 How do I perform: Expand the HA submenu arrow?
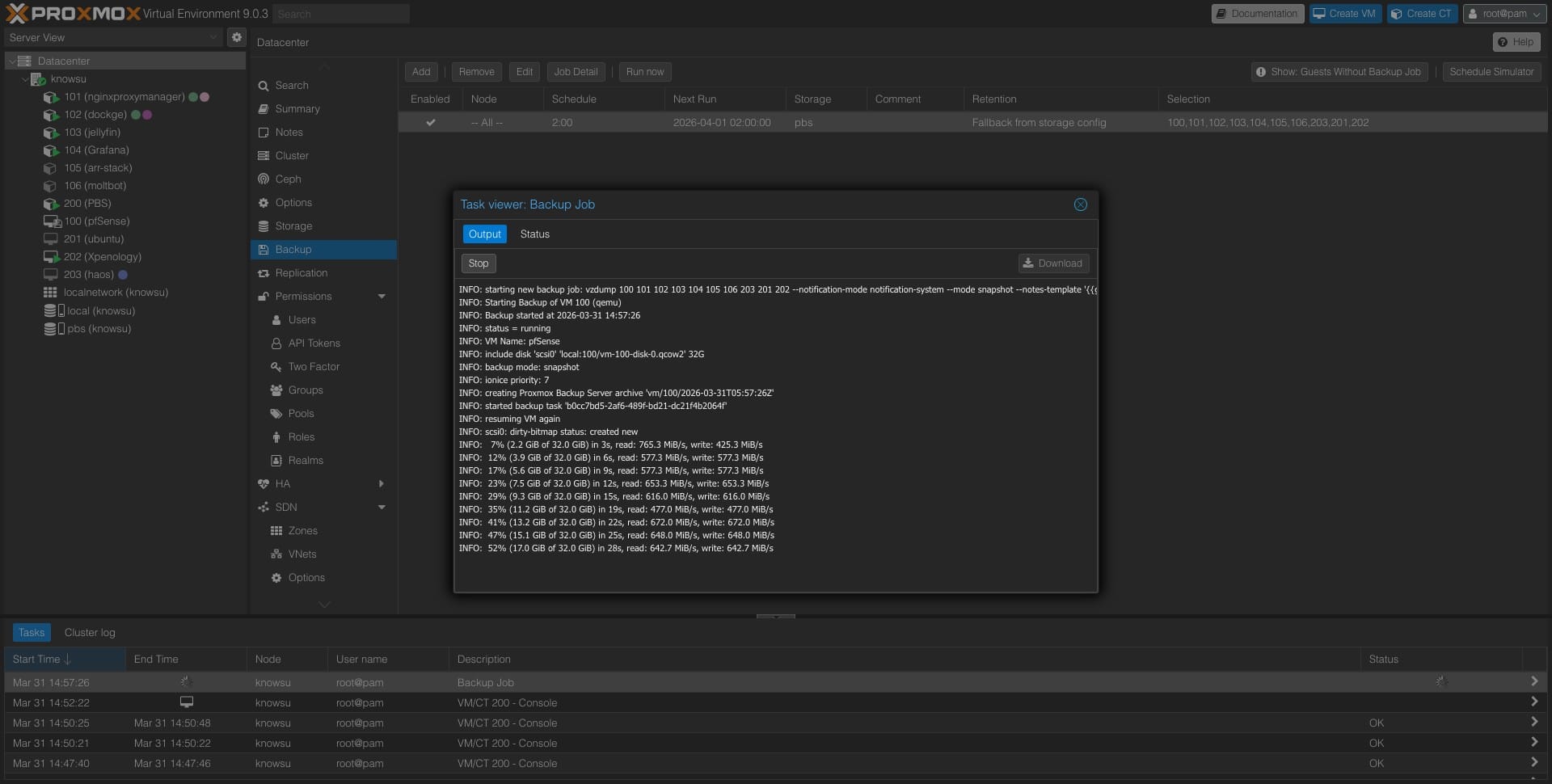pyautogui.click(x=382, y=484)
